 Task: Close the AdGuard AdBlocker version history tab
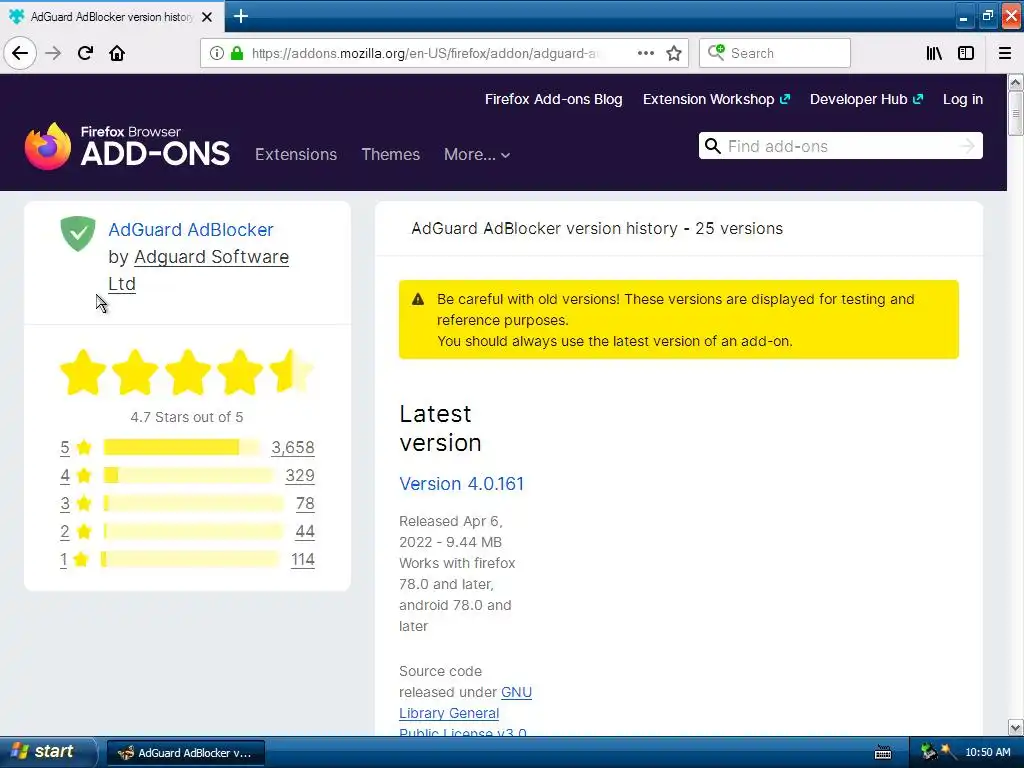(x=207, y=17)
